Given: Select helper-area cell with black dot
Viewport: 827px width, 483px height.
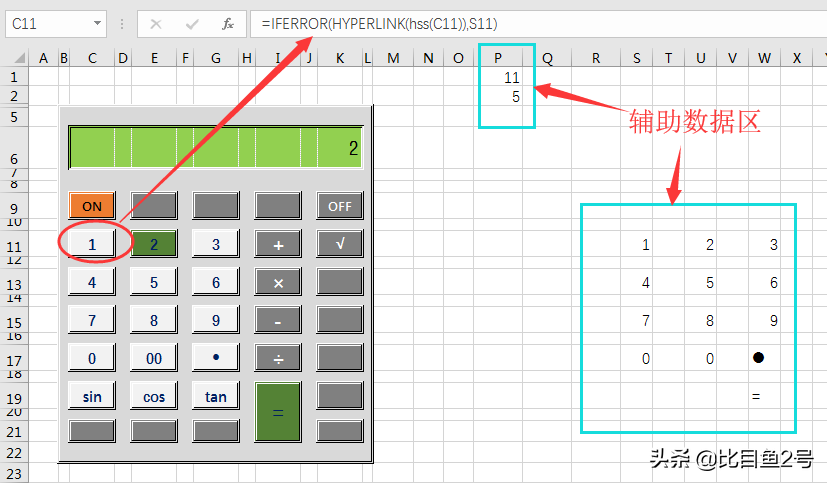Looking at the screenshot, I should 764,358.
